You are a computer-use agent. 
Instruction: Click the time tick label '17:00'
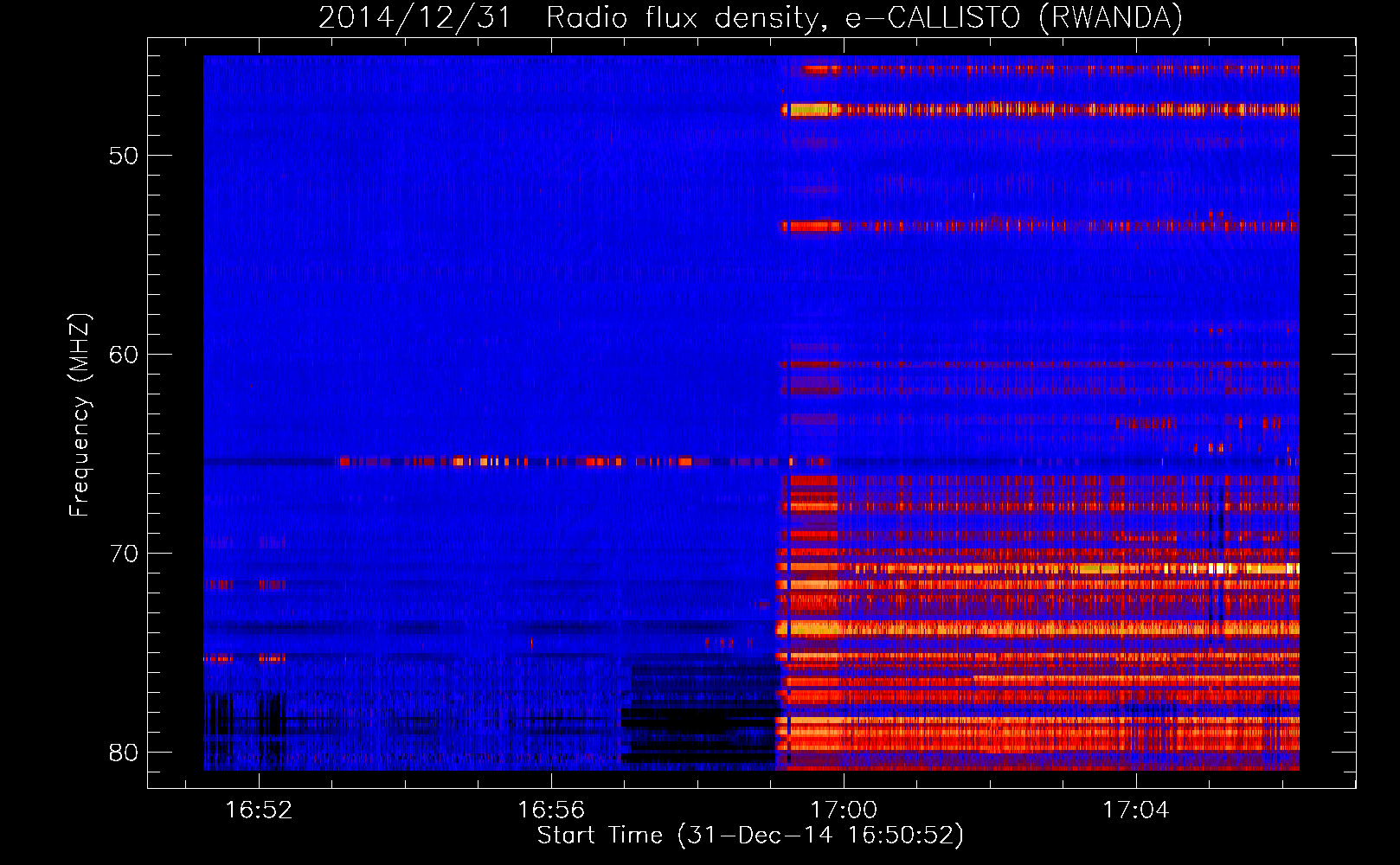844,810
